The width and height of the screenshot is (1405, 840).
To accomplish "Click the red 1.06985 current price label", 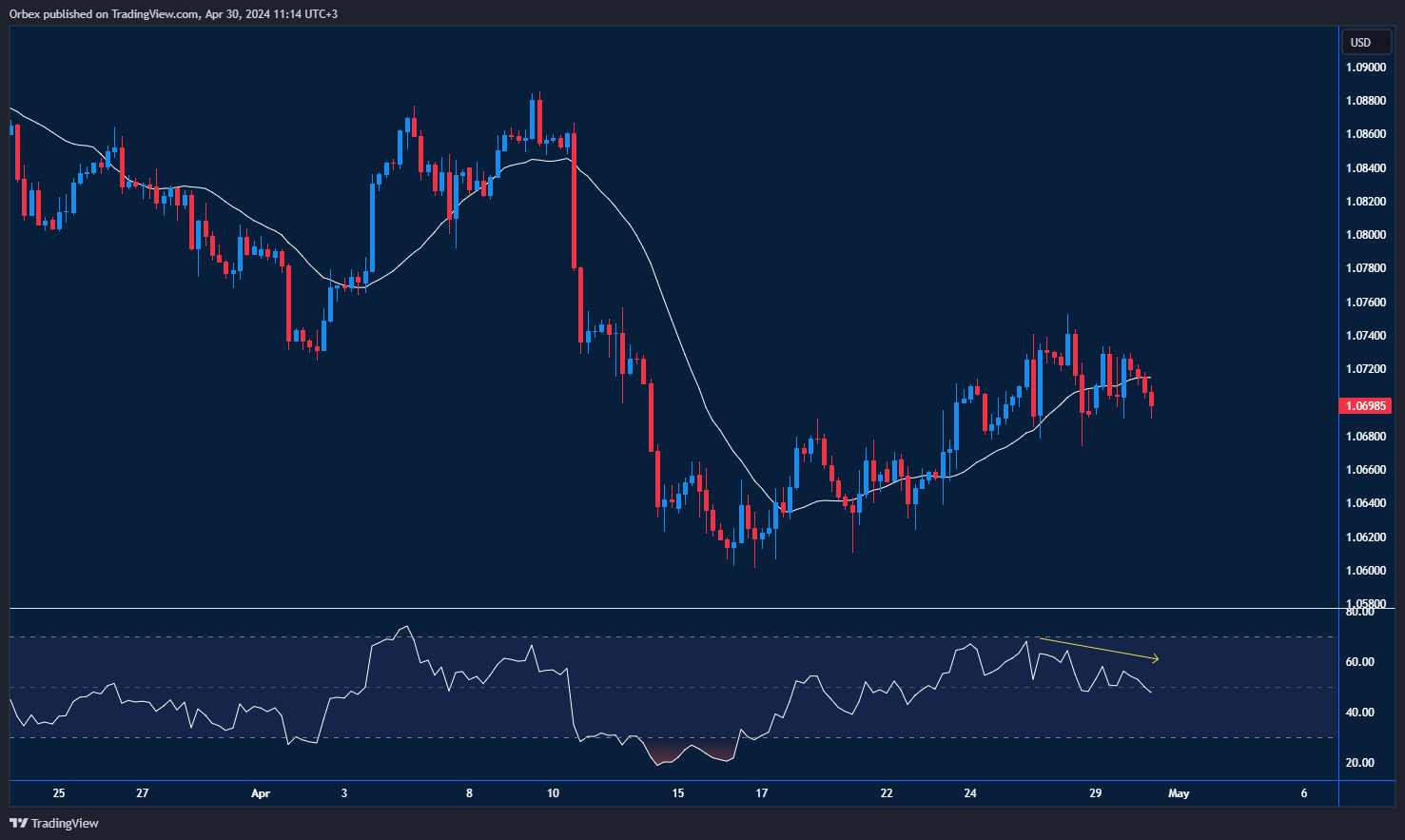I will pos(1365,406).
